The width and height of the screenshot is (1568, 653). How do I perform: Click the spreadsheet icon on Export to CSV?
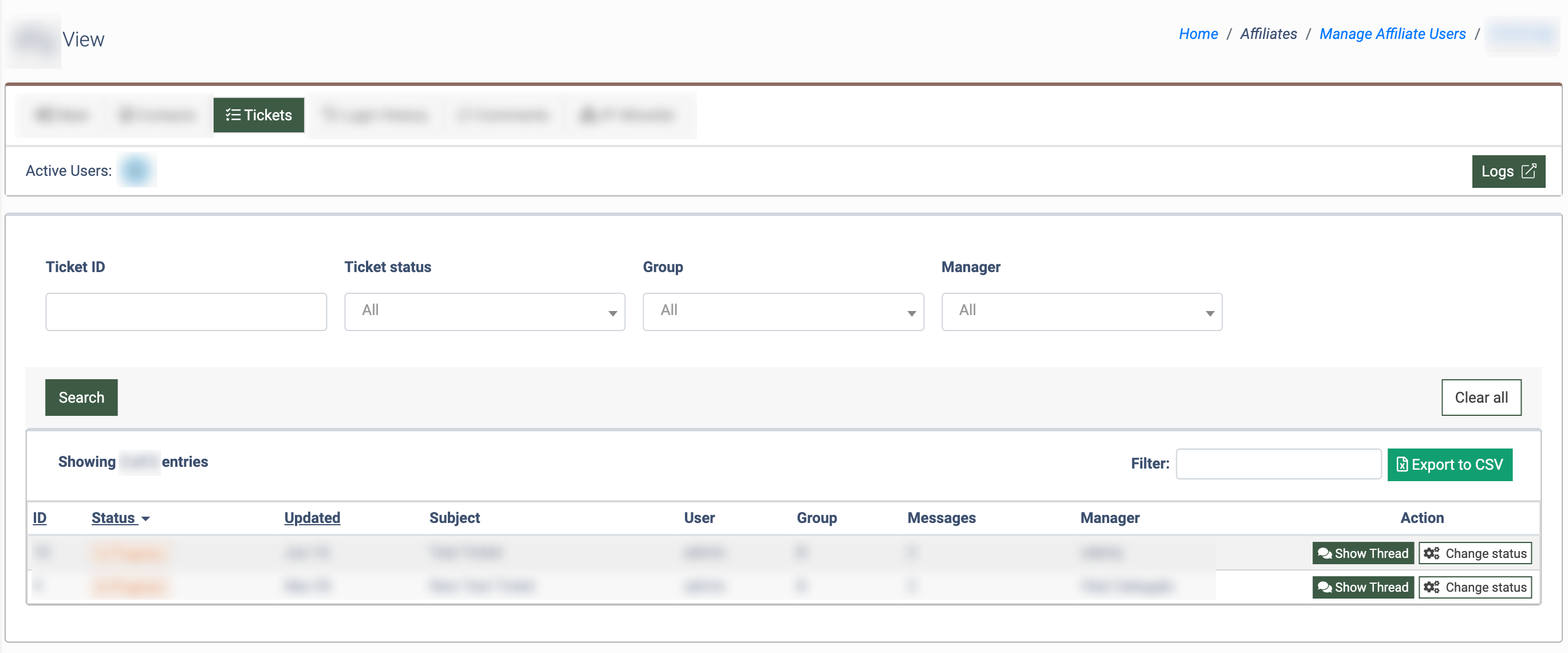coord(1402,465)
